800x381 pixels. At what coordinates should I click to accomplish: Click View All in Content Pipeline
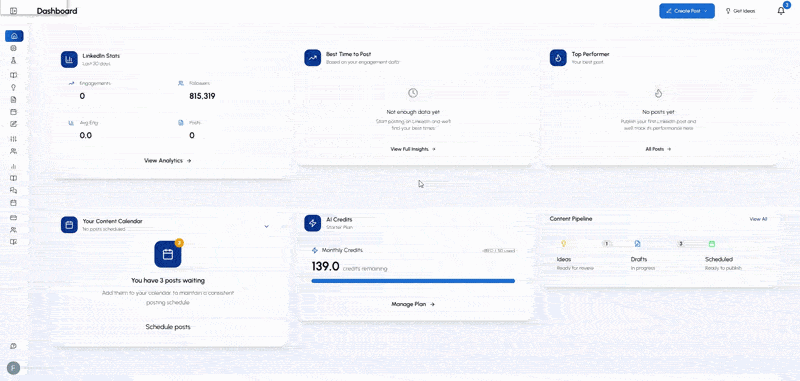point(758,219)
